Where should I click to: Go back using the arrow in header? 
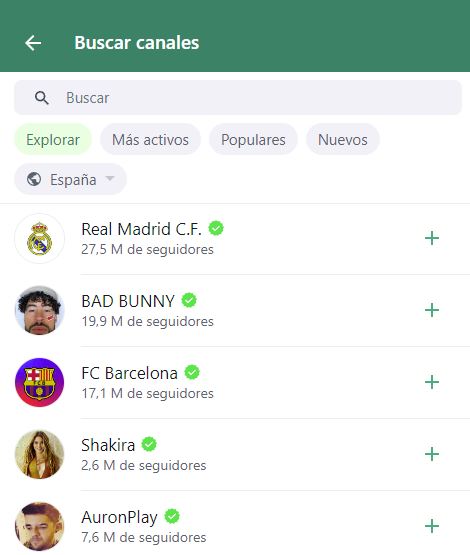(33, 43)
